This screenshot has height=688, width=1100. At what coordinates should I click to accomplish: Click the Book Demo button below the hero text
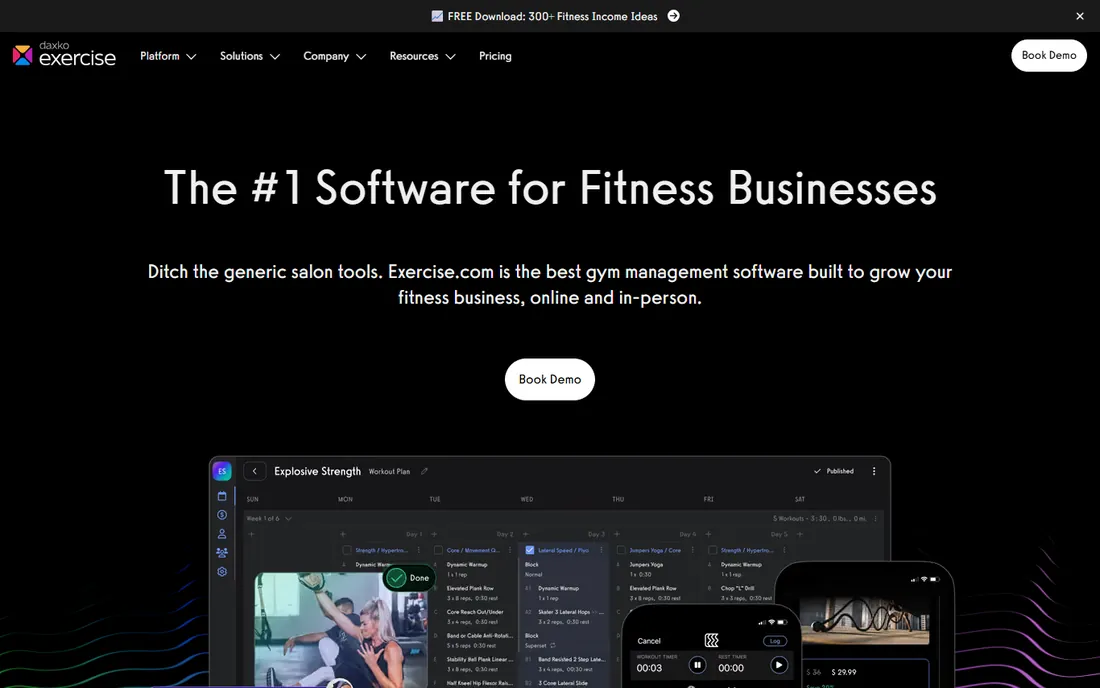550,379
